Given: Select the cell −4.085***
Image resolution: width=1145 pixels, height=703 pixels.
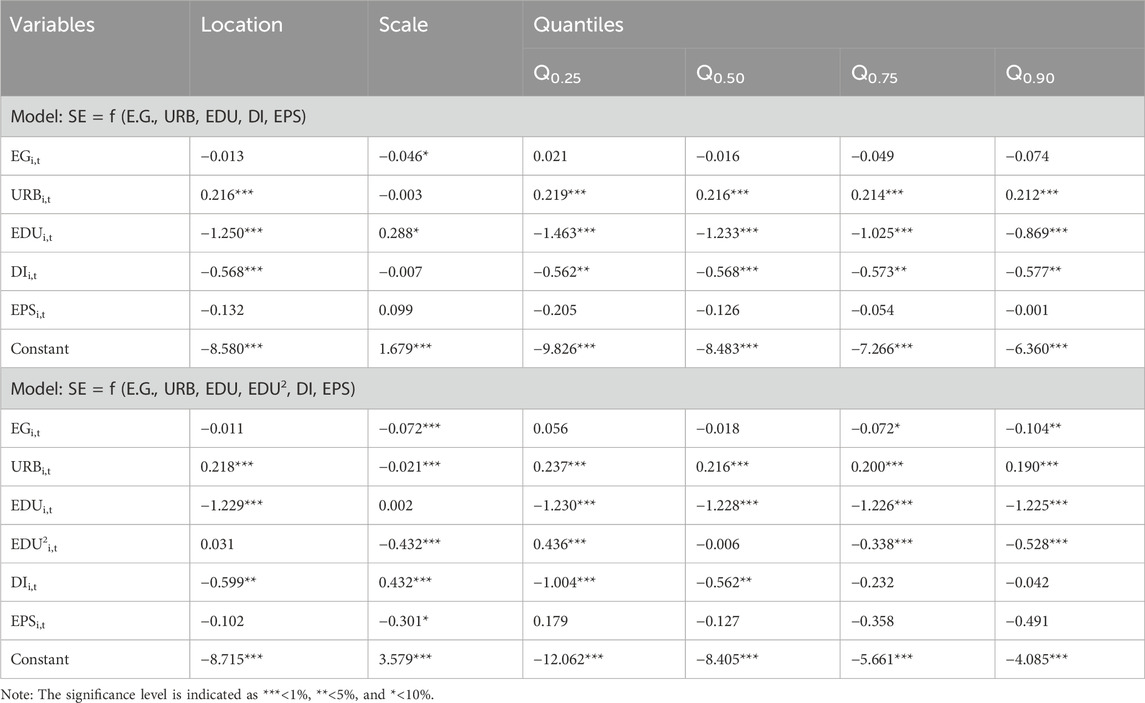Looking at the screenshot, I should click(x=1037, y=659).
